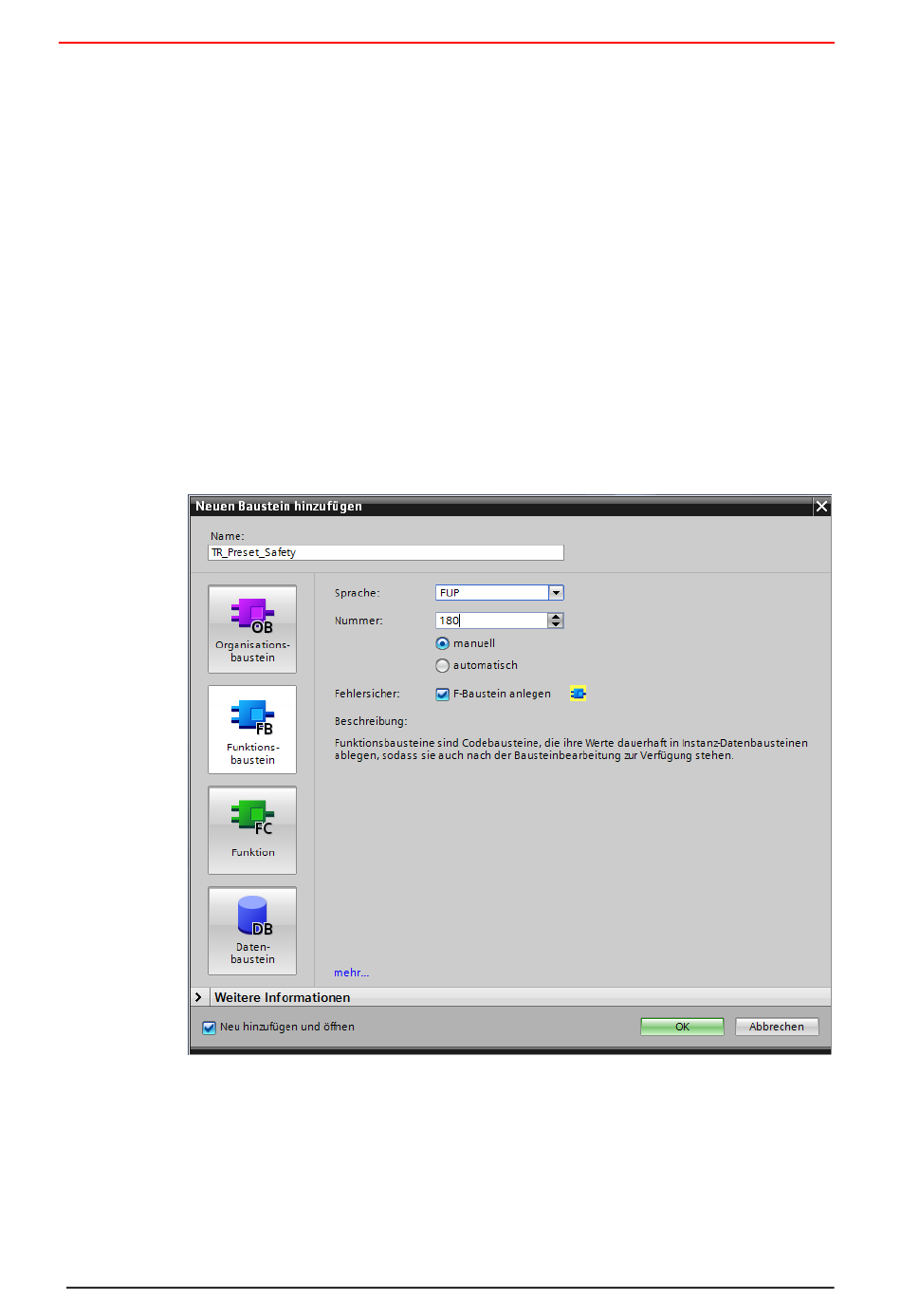Expand the Weitere Informationen section
Screen dimensions: 901x1316
click(x=198, y=997)
